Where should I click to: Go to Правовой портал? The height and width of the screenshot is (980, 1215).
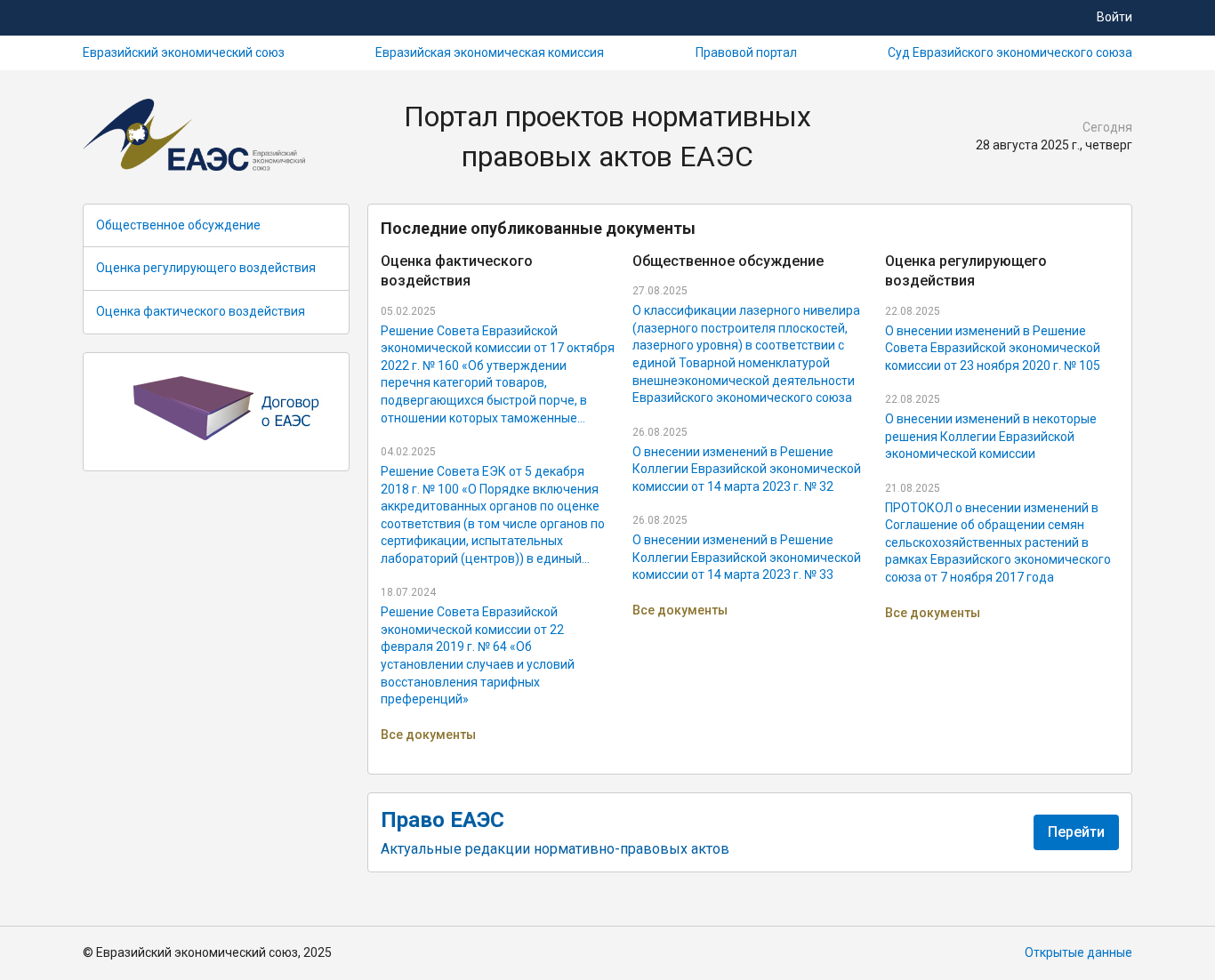[746, 52]
